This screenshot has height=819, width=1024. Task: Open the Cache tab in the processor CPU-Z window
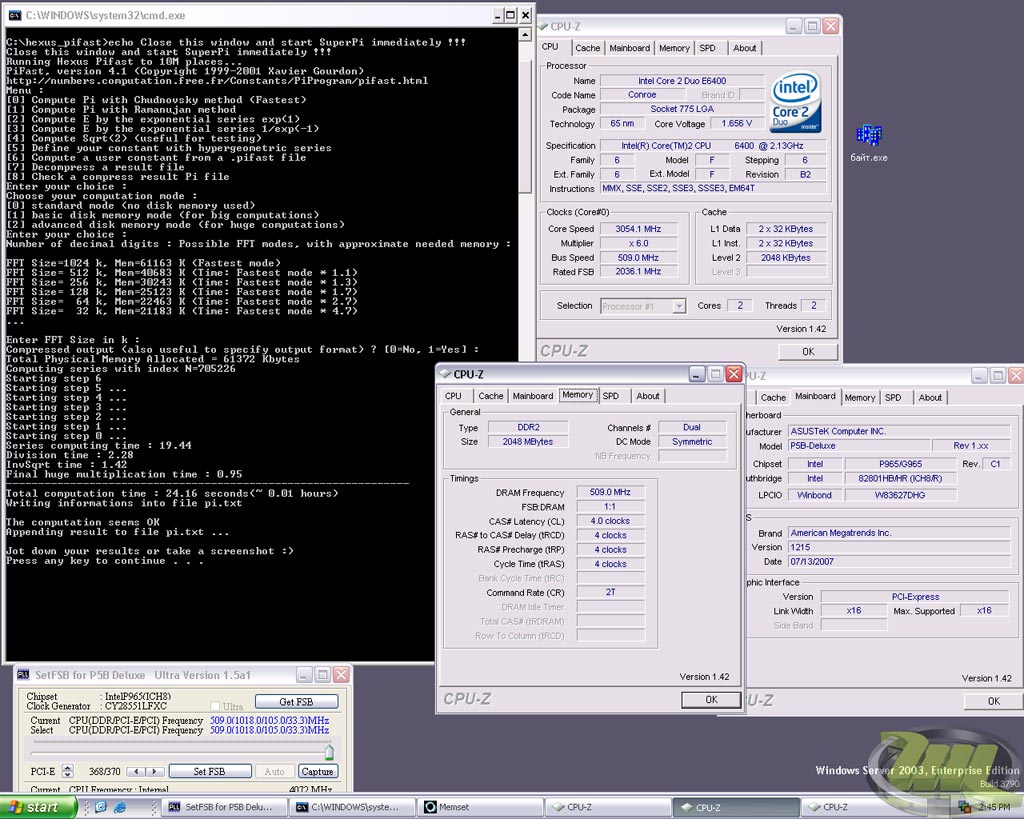coord(588,48)
